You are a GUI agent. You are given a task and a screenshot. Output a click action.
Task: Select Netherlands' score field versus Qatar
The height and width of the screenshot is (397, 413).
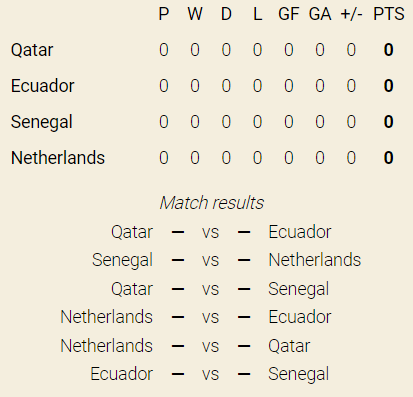[178, 346]
